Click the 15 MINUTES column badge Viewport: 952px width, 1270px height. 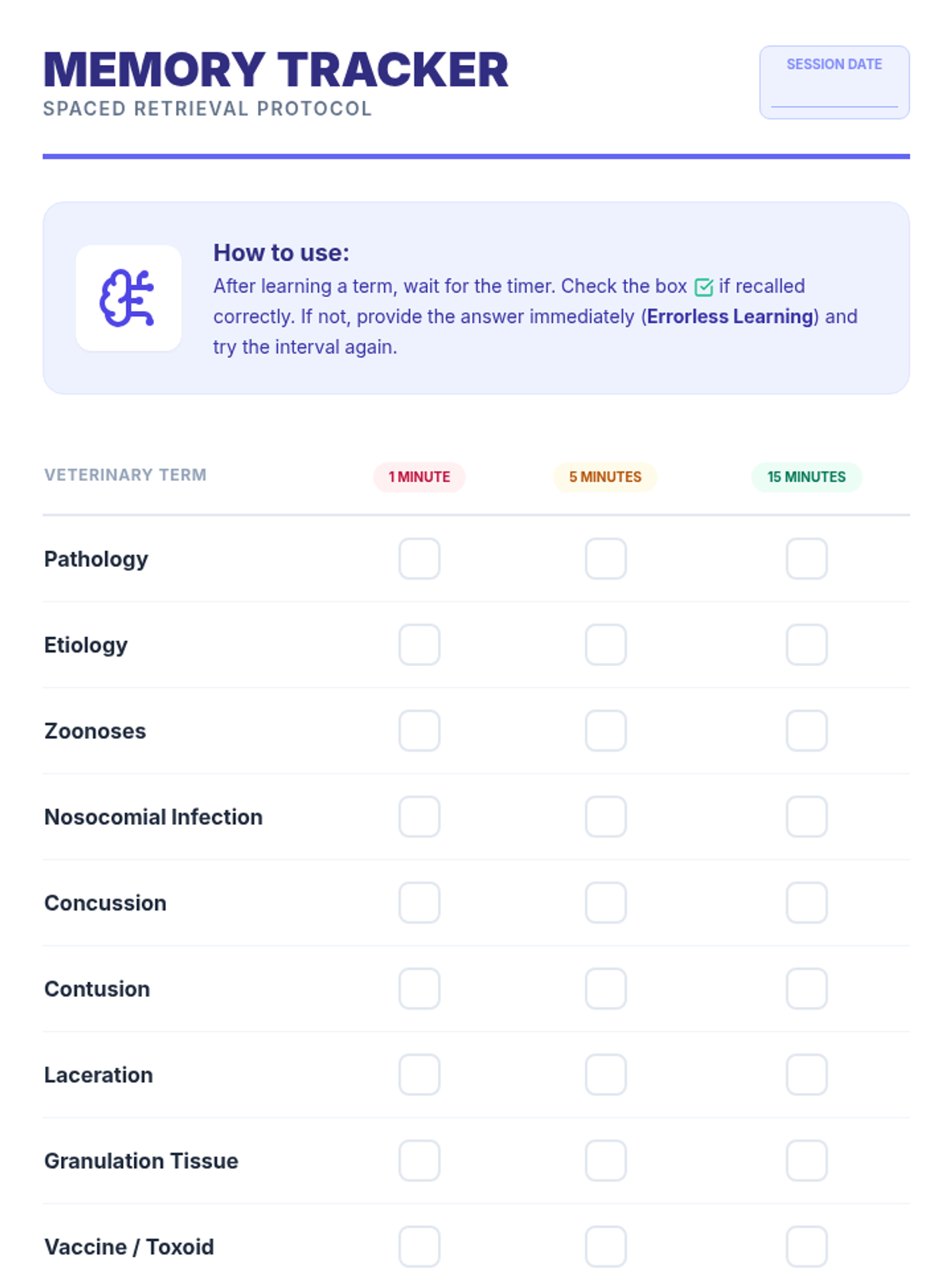[806, 477]
